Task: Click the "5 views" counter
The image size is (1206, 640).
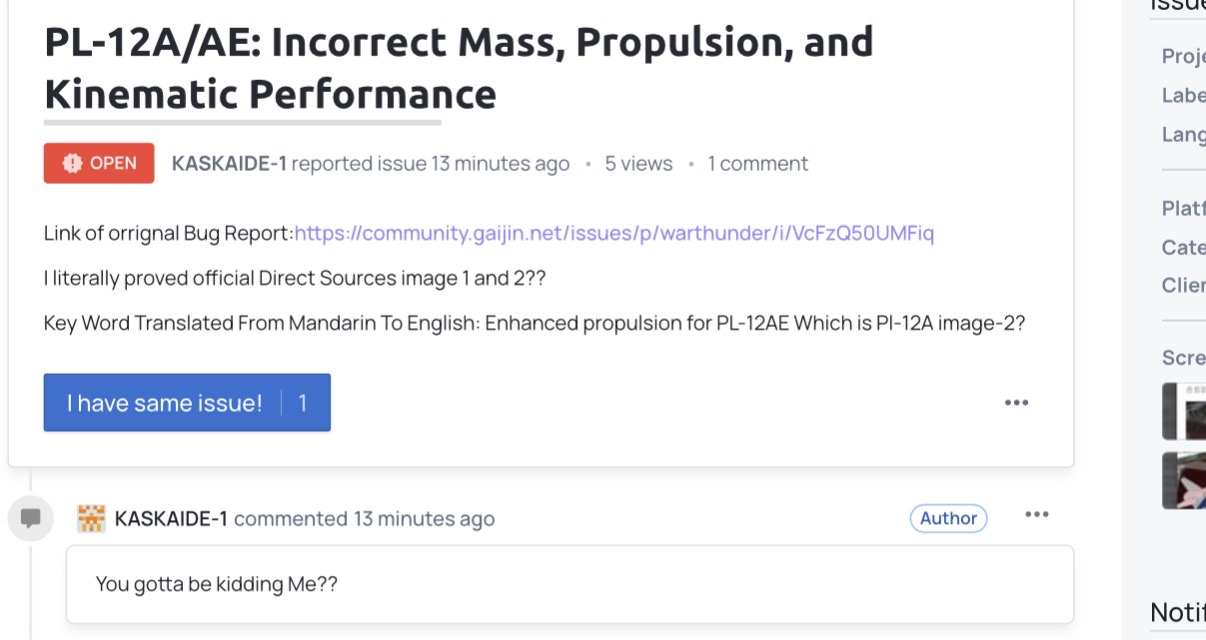Action: pos(638,164)
